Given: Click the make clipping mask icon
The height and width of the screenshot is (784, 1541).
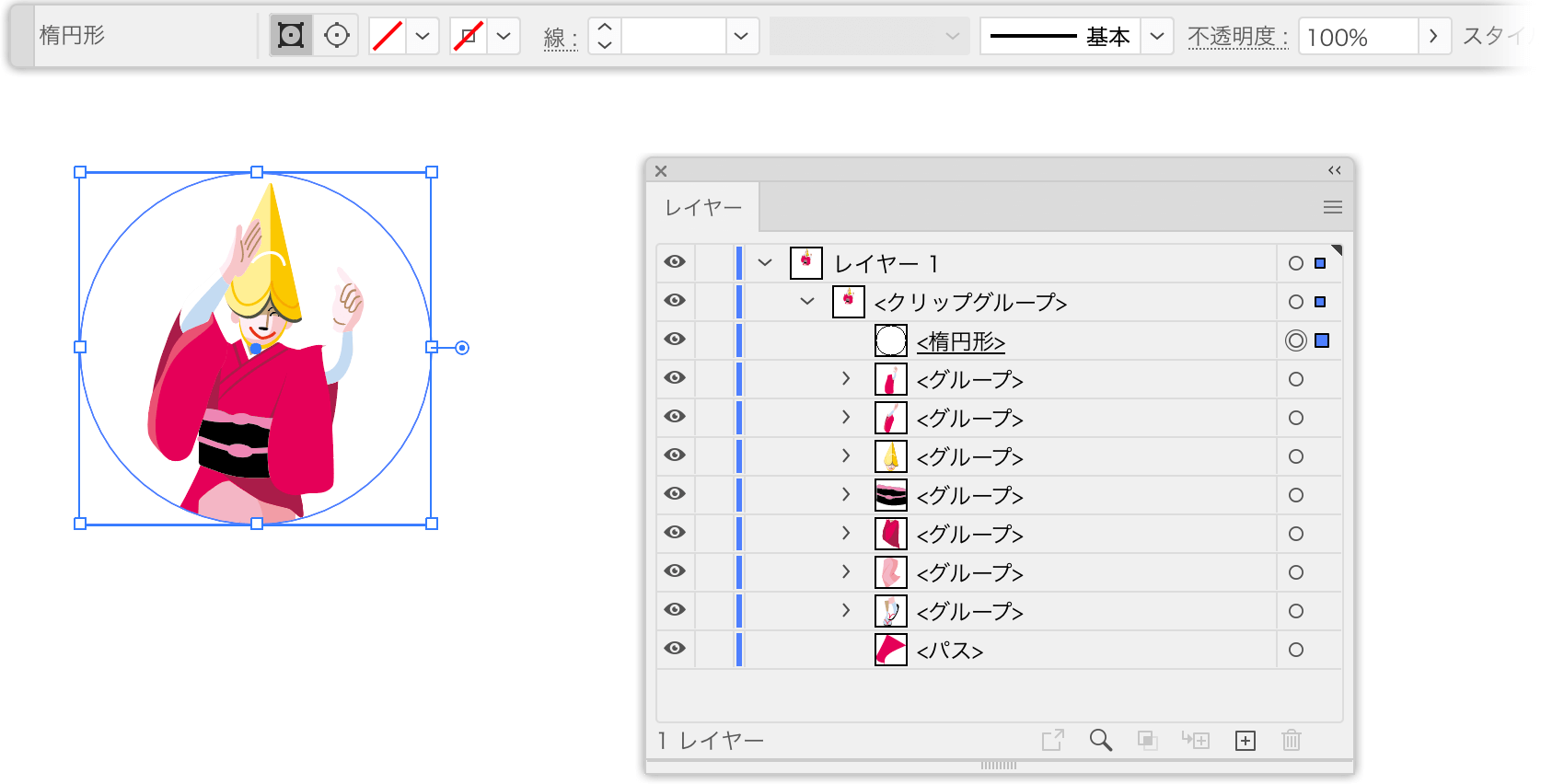Looking at the screenshot, I should click(x=1147, y=740).
